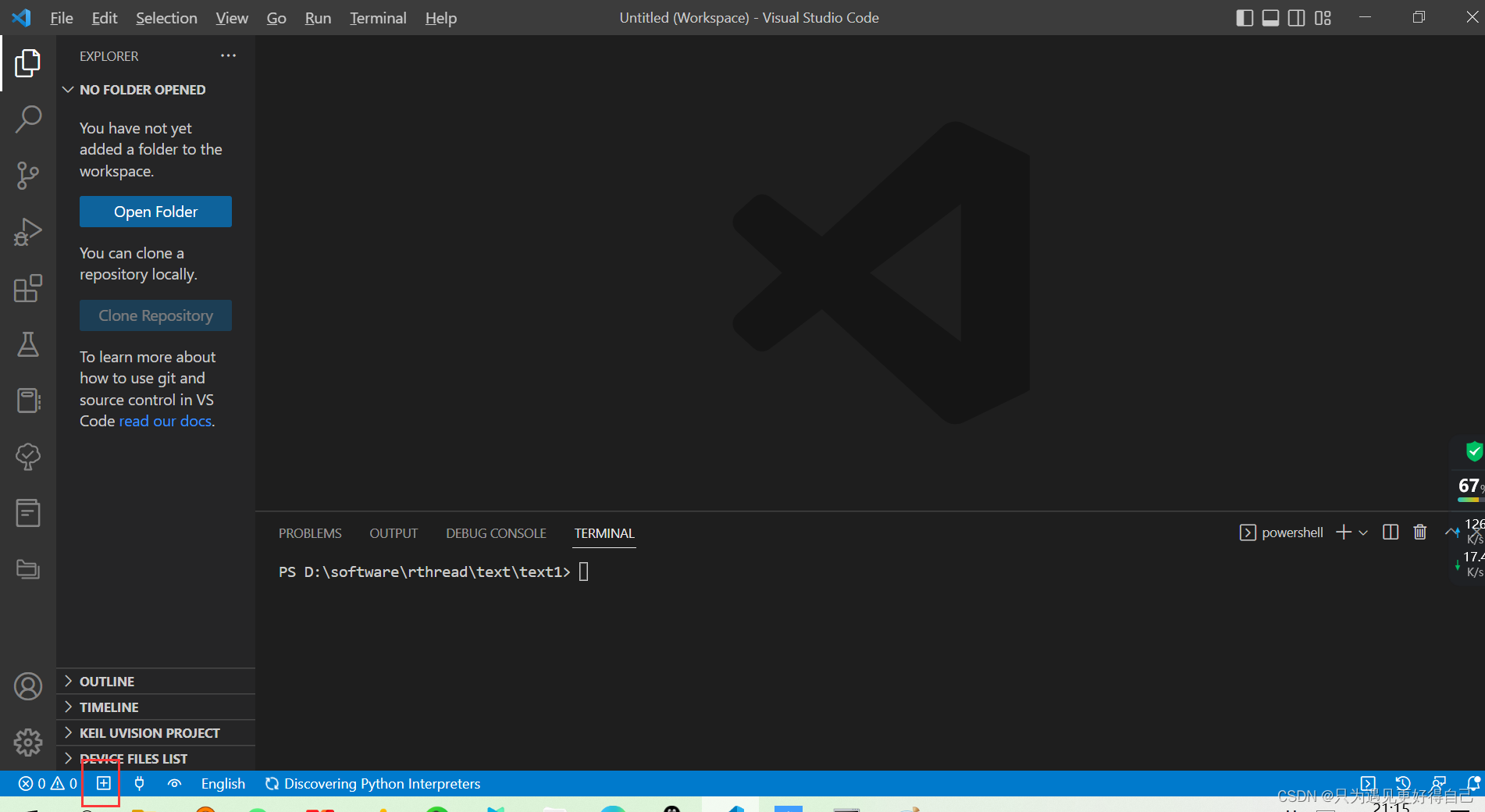
Task: Open the Run menu
Action: 318,18
